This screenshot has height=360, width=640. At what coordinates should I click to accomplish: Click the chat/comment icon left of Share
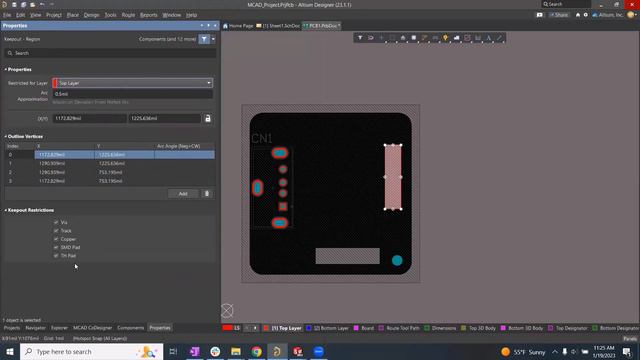pos(540,15)
